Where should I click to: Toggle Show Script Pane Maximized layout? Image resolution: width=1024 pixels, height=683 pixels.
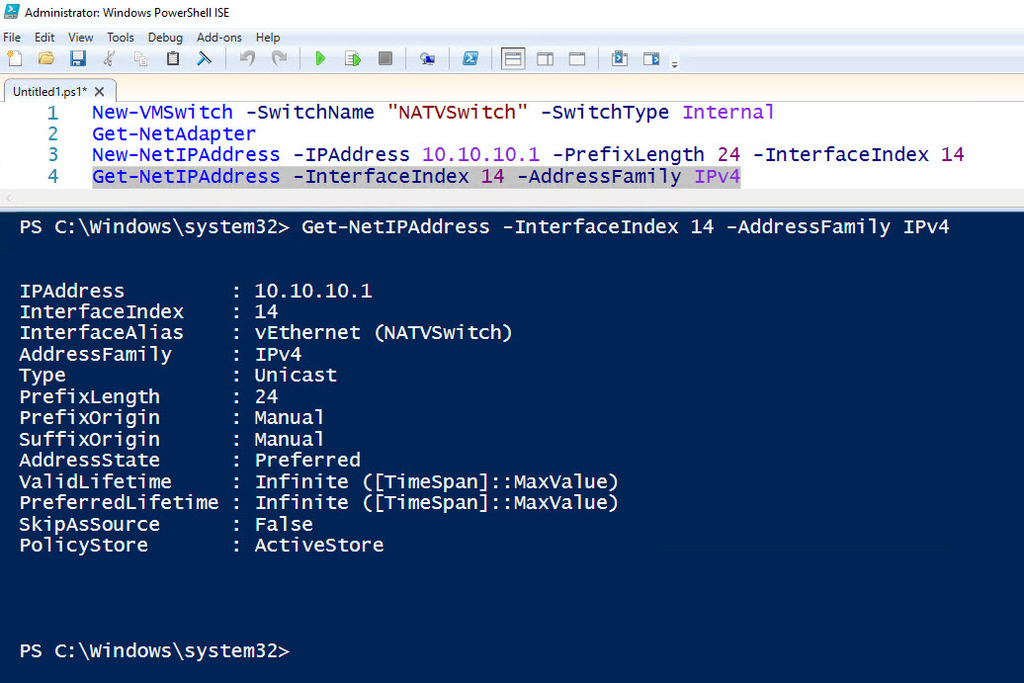click(x=577, y=58)
